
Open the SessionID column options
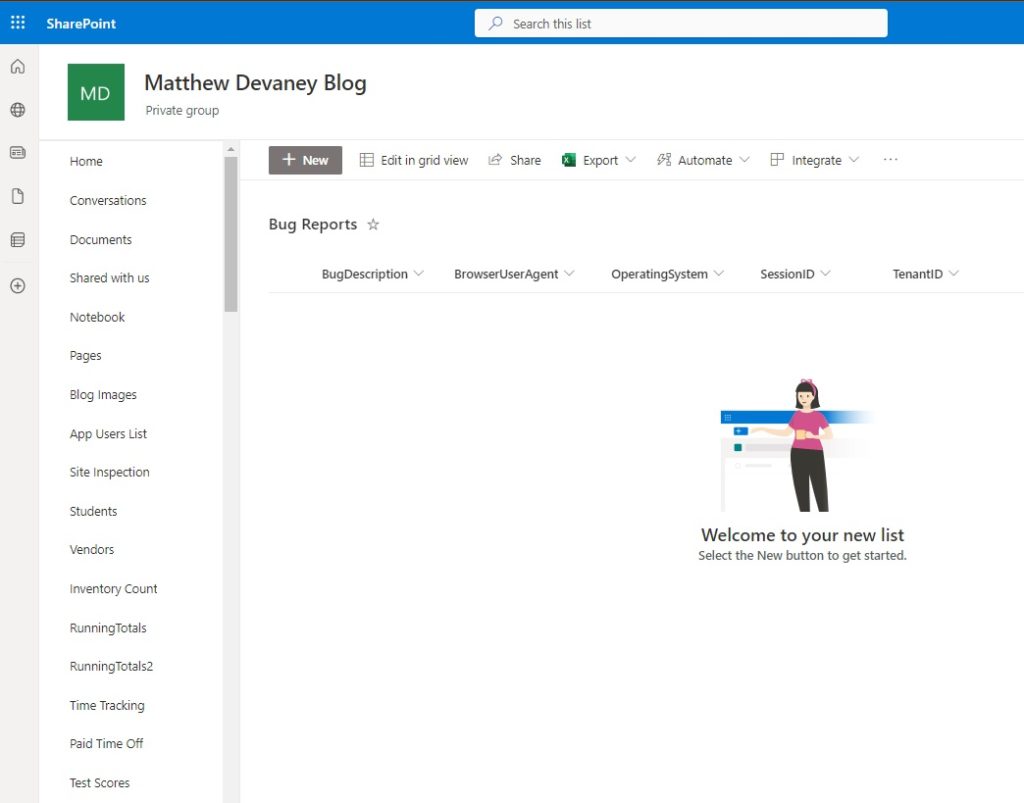click(795, 274)
